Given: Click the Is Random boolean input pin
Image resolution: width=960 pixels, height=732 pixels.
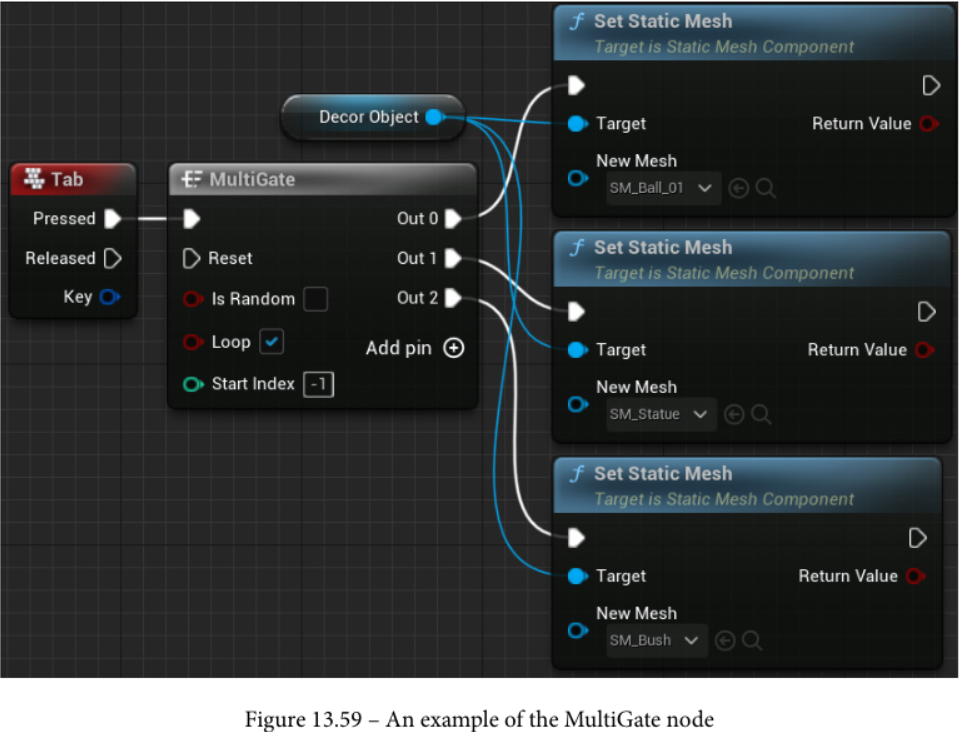Looking at the screenshot, I should (x=193, y=299).
